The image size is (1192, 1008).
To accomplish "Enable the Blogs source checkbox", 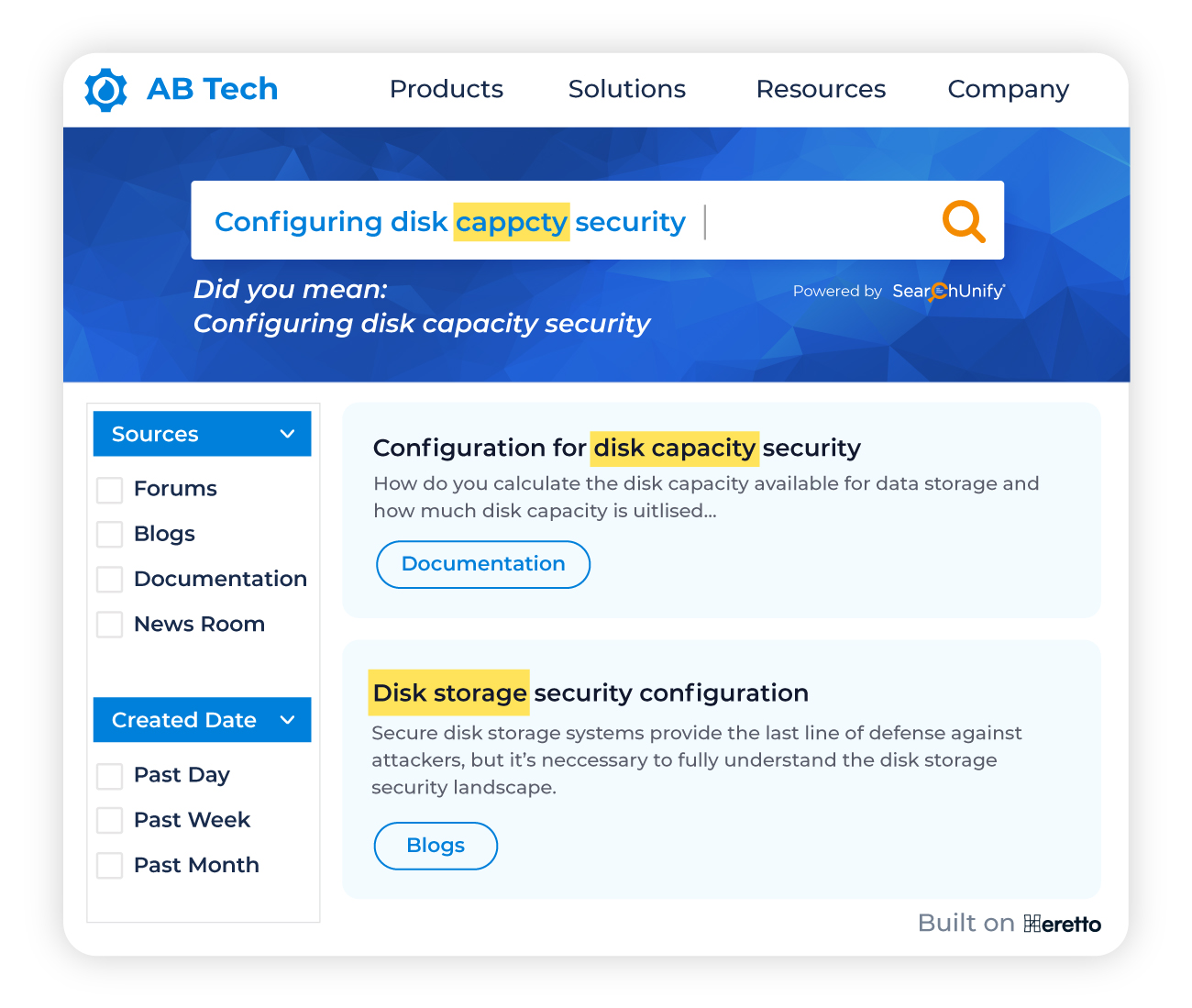I will coord(110,535).
